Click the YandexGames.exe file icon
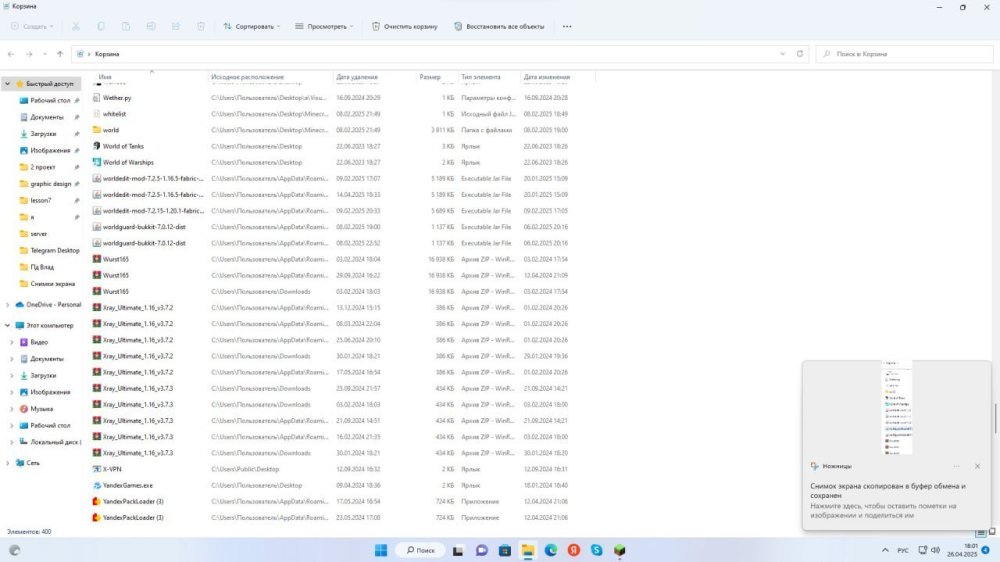This screenshot has width=1000, height=562. tap(96, 485)
